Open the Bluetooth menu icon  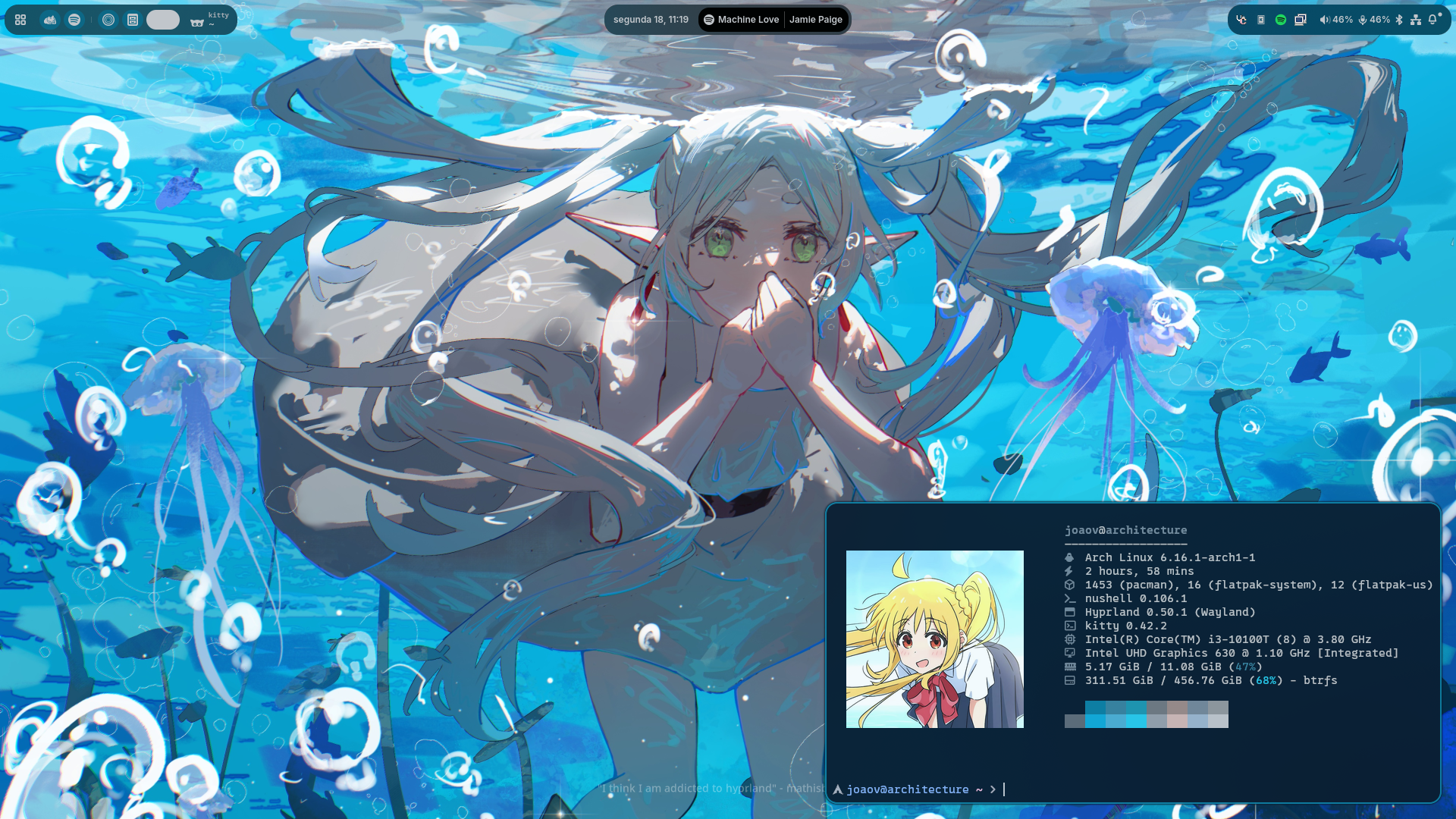1399,20
